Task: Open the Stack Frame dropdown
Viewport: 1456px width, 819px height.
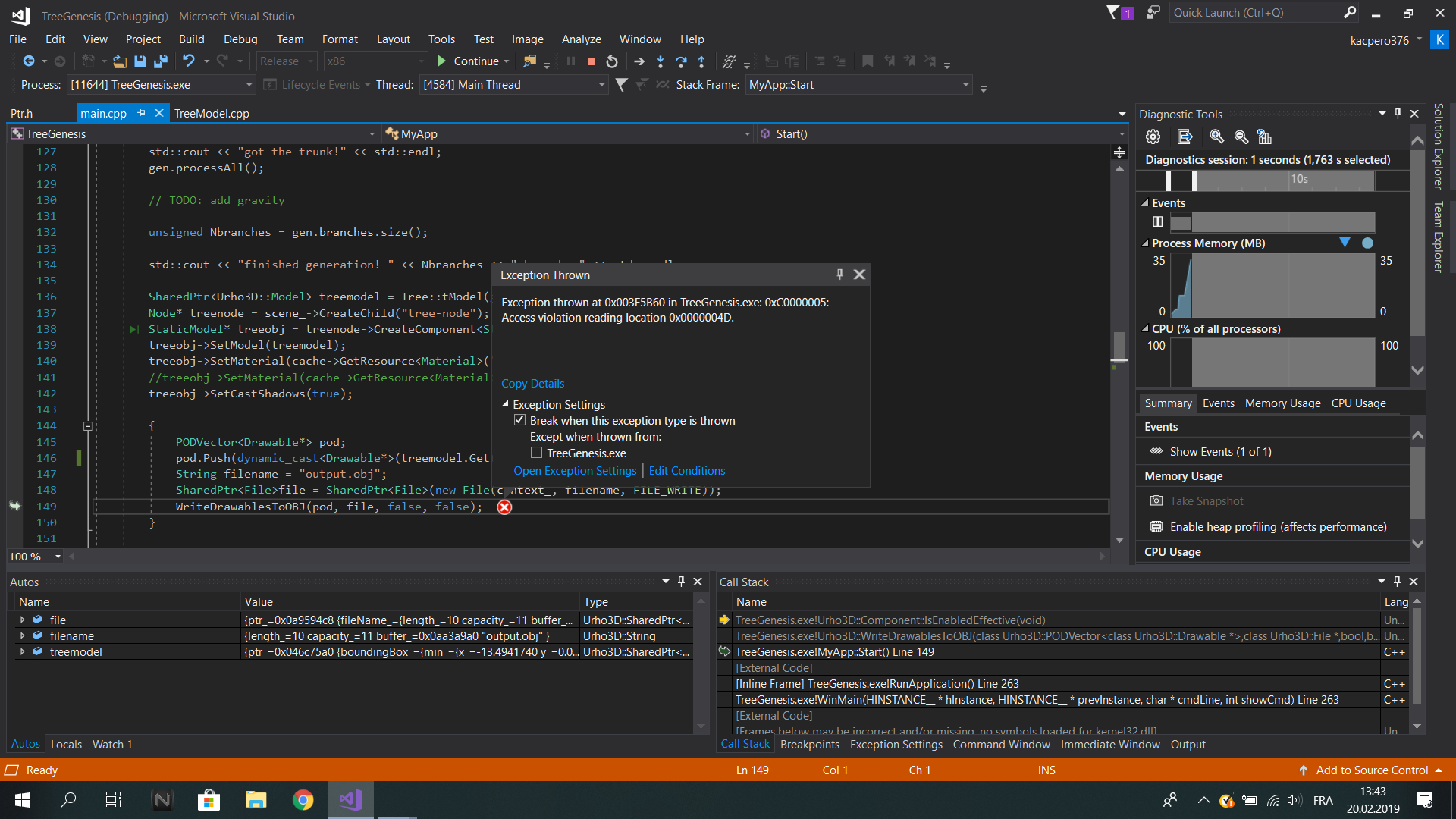Action: pyautogui.click(x=965, y=85)
